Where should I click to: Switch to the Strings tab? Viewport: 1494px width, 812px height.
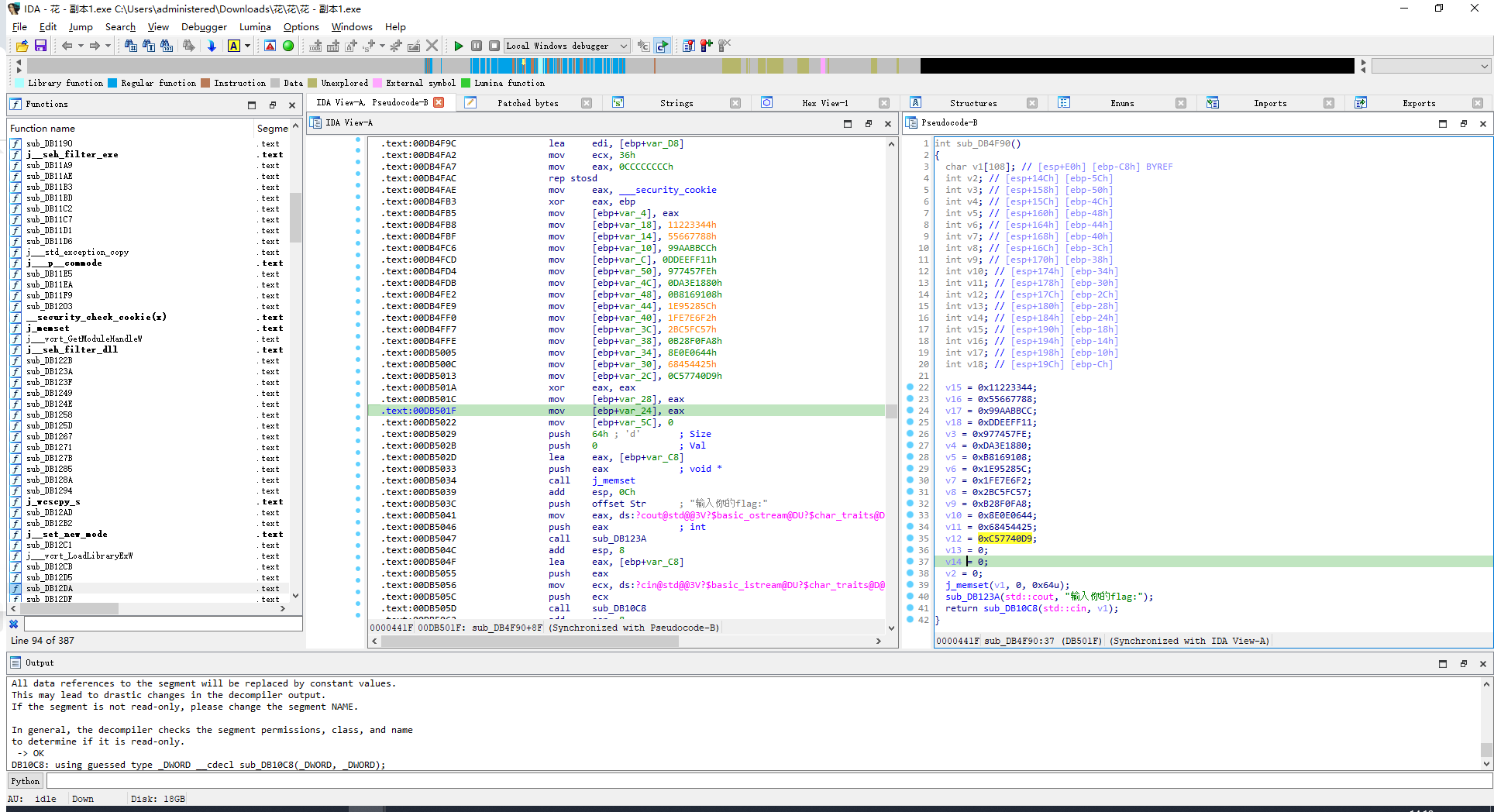point(676,103)
